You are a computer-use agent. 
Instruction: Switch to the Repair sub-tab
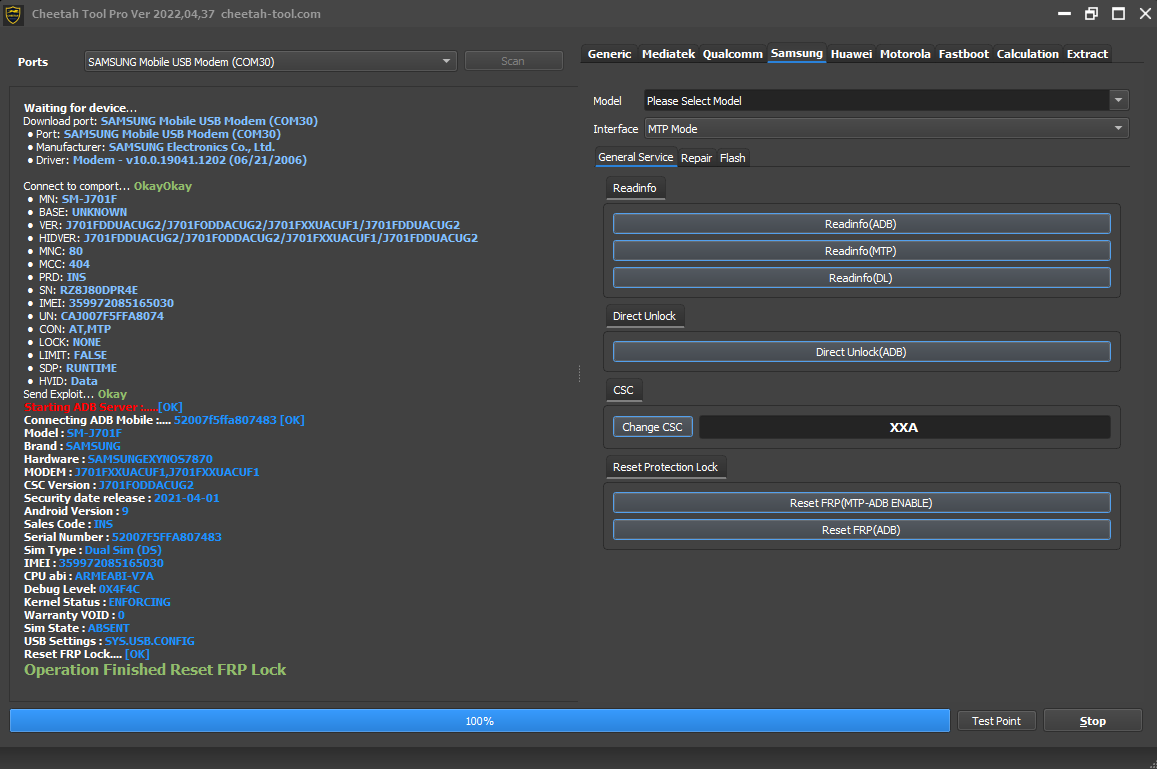(696, 158)
